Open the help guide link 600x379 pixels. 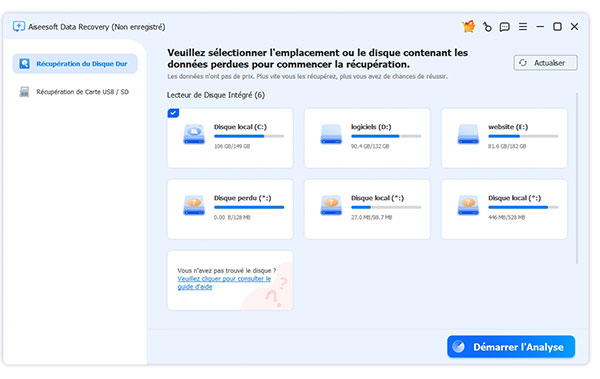pos(224,283)
